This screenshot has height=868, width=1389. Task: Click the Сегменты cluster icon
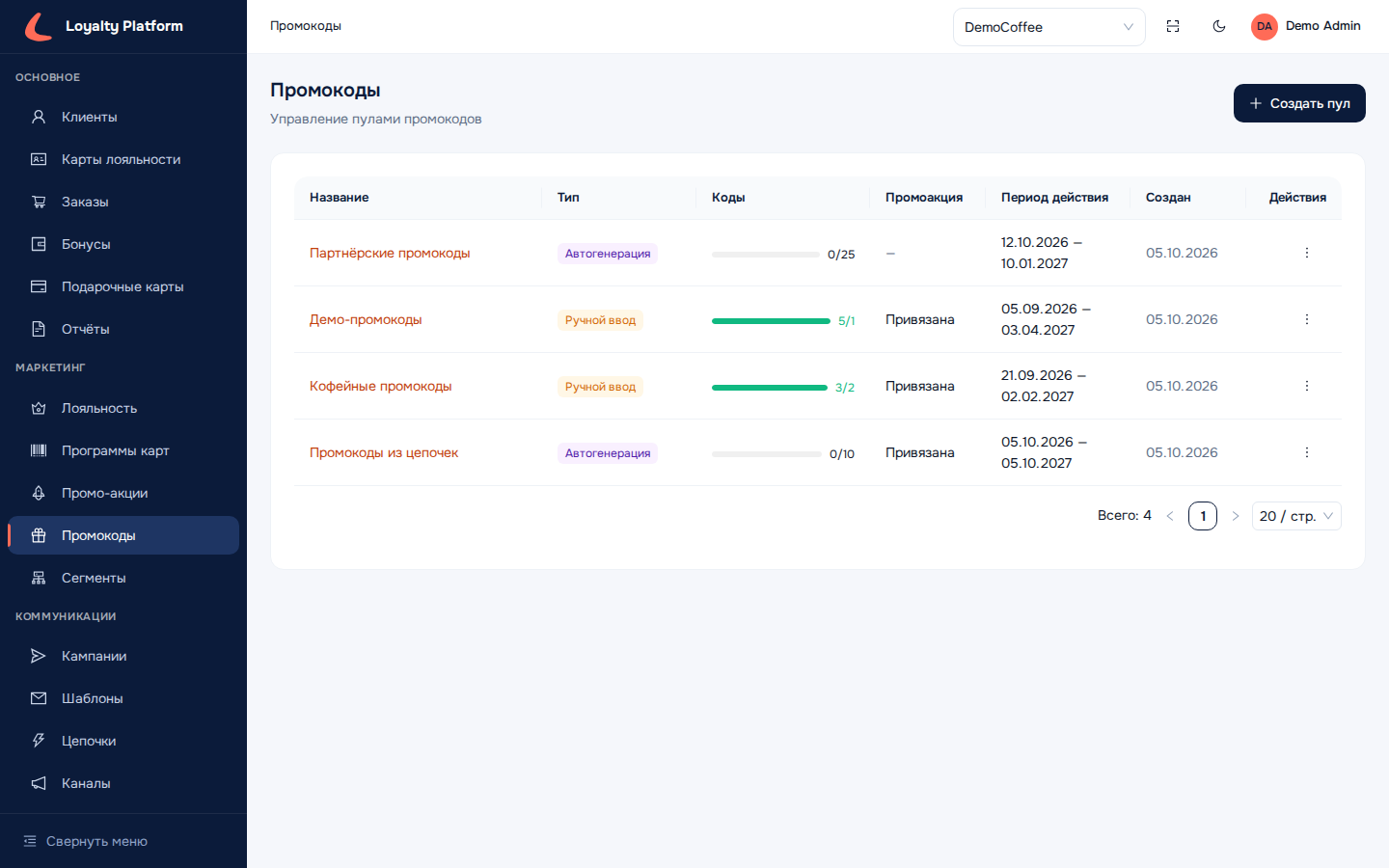tap(39, 578)
